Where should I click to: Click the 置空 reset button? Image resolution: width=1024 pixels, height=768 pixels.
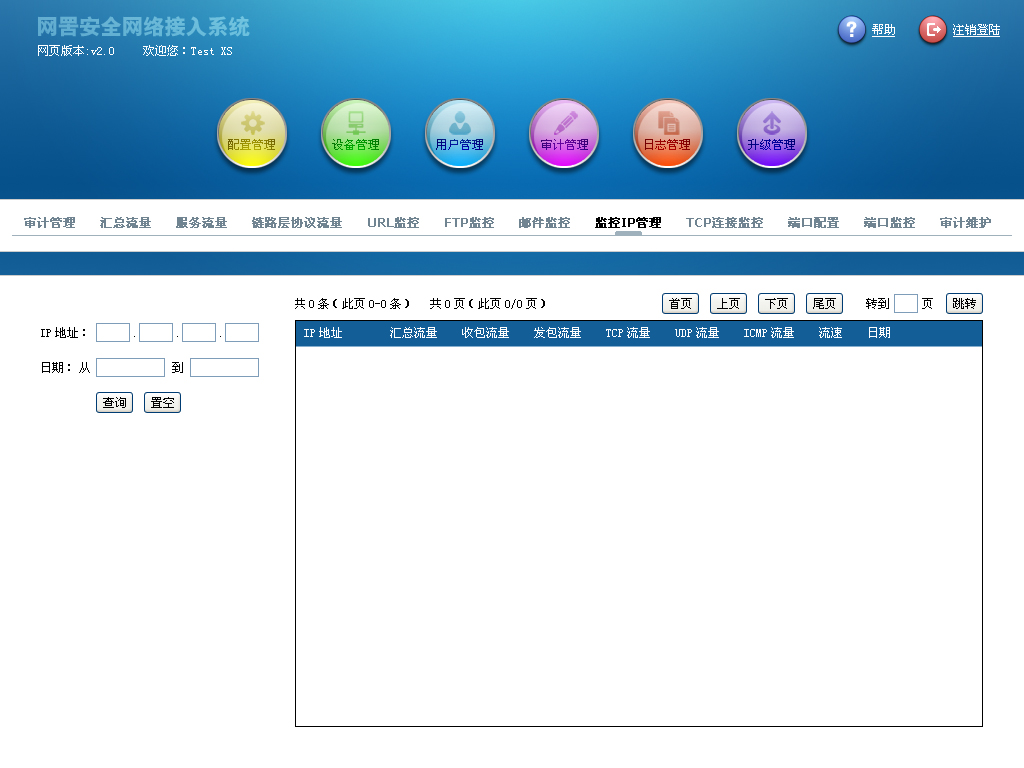(162, 403)
